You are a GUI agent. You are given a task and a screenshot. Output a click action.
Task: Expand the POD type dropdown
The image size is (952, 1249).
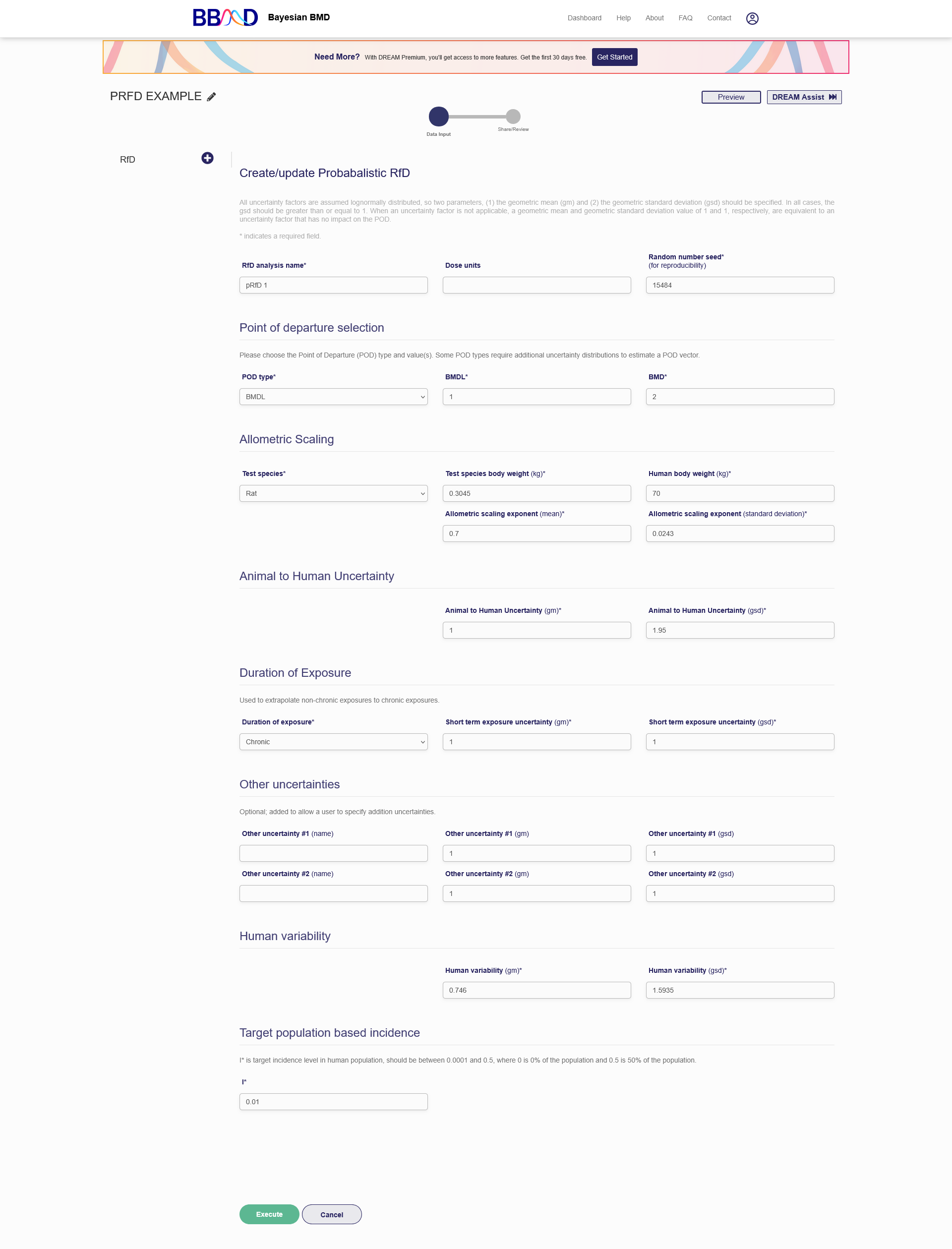[333, 397]
